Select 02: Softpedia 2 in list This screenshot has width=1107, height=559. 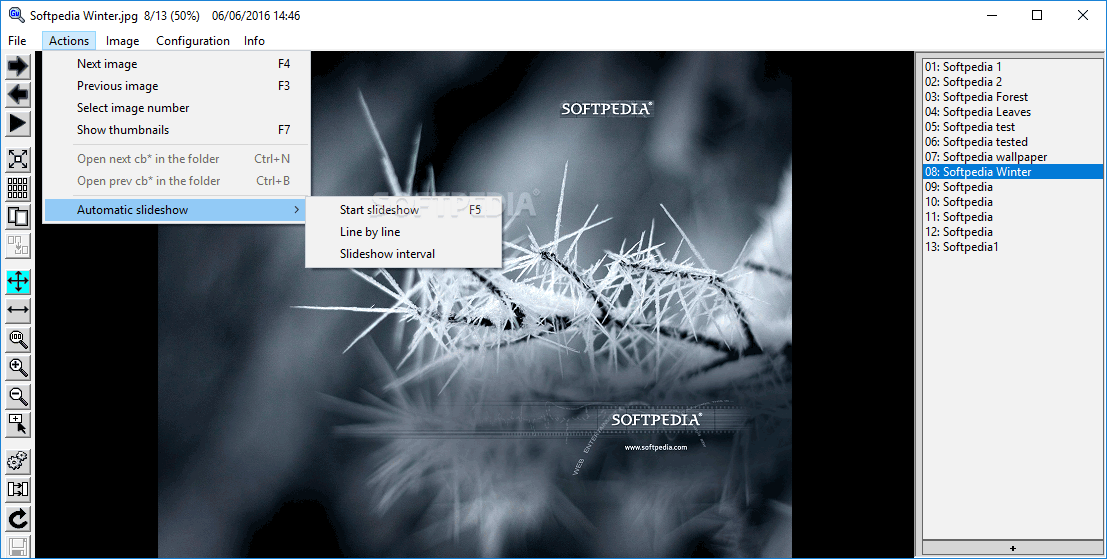click(x=1012, y=82)
